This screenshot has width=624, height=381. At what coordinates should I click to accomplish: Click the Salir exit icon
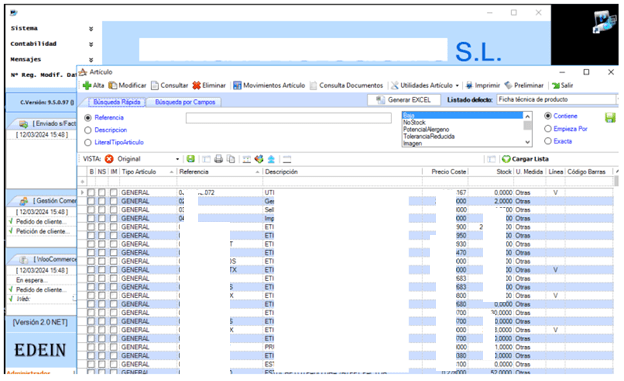[x=556, y=86]
